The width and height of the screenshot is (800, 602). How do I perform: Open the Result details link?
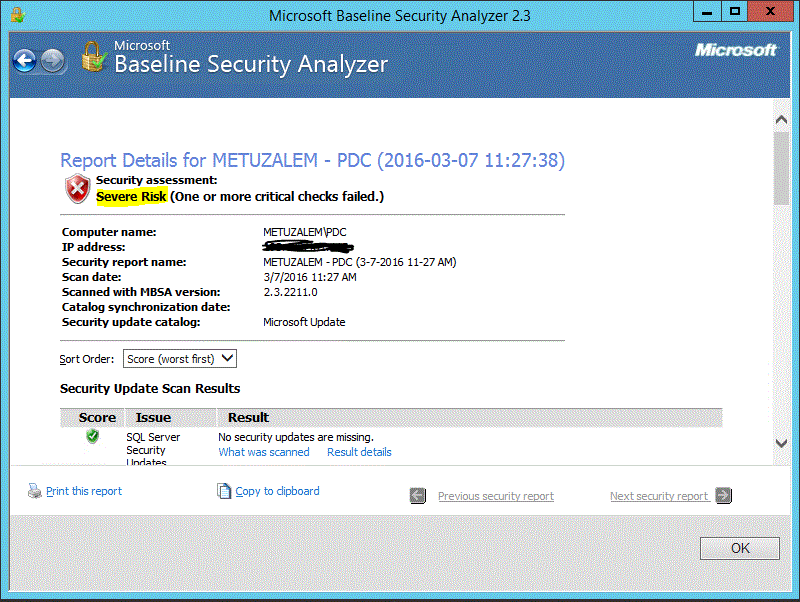click(360, 452)
